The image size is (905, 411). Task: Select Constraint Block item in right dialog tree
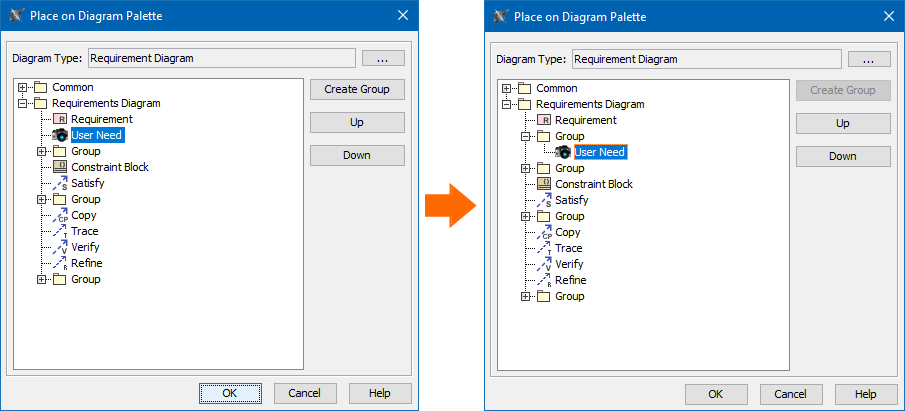click(594, 184)
